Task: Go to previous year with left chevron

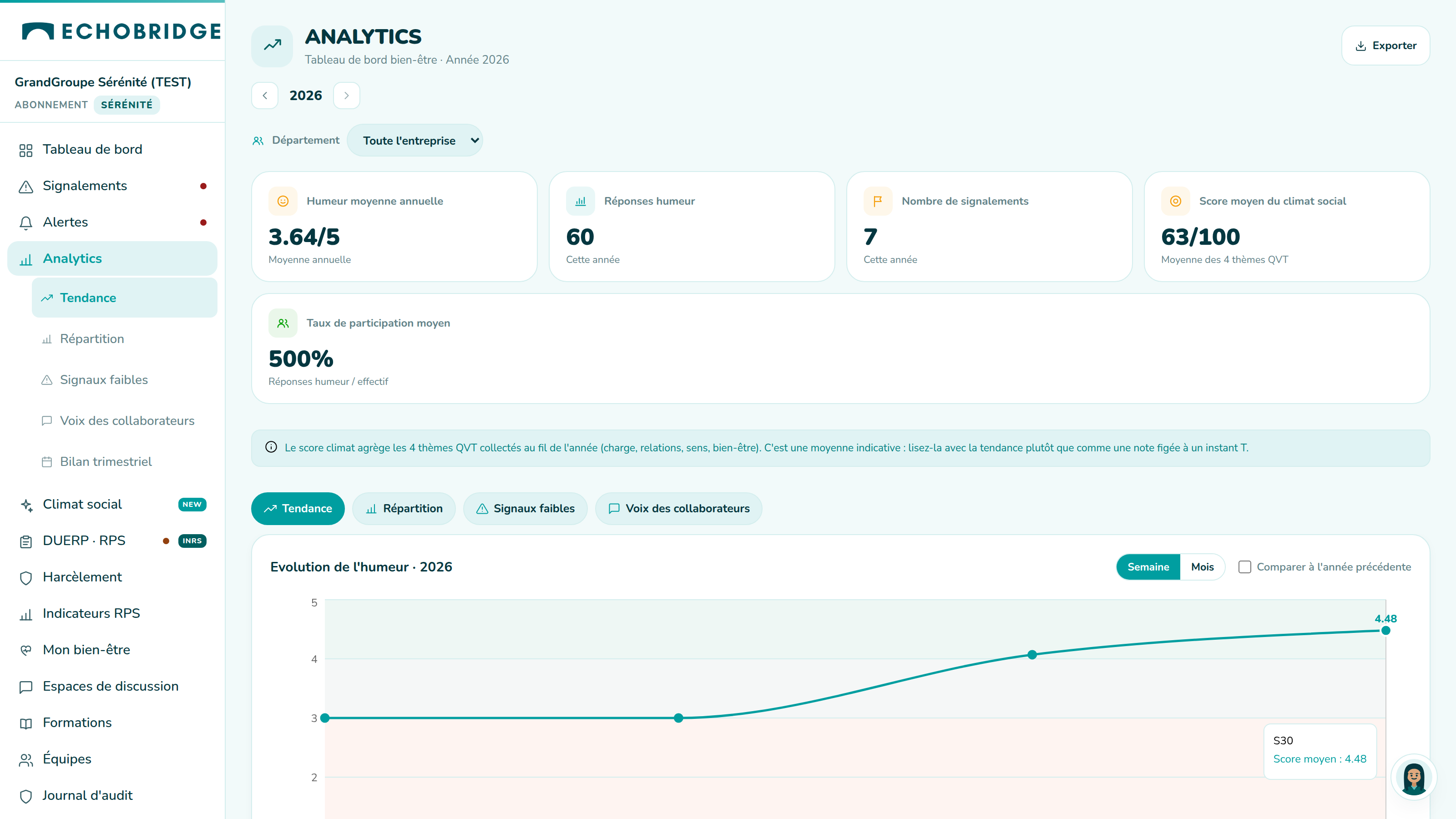Action: pyautogui.click(x=264, y=96)
